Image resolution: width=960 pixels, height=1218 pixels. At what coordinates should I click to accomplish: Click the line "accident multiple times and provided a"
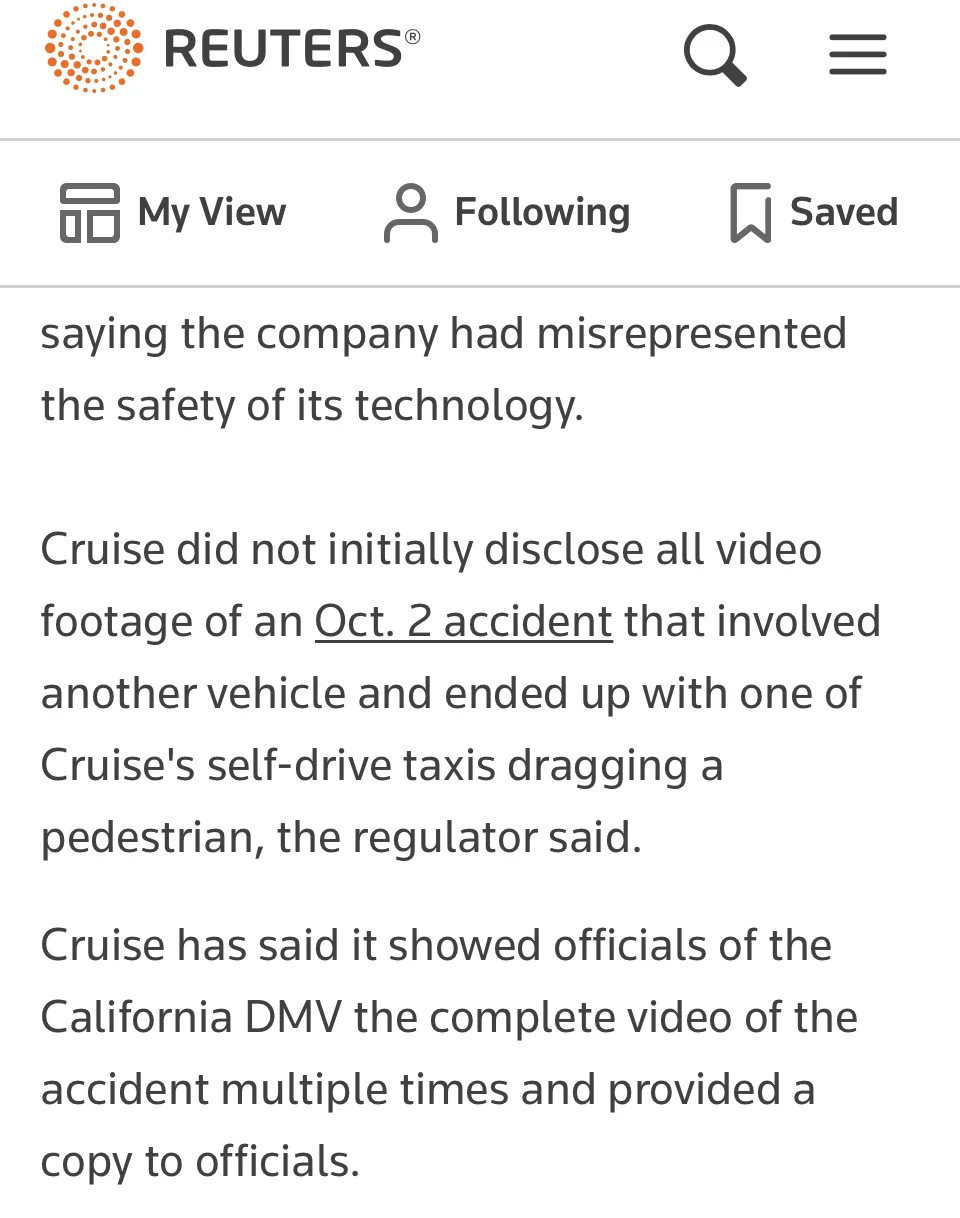pyautogui.click(x=428, y=1090)
